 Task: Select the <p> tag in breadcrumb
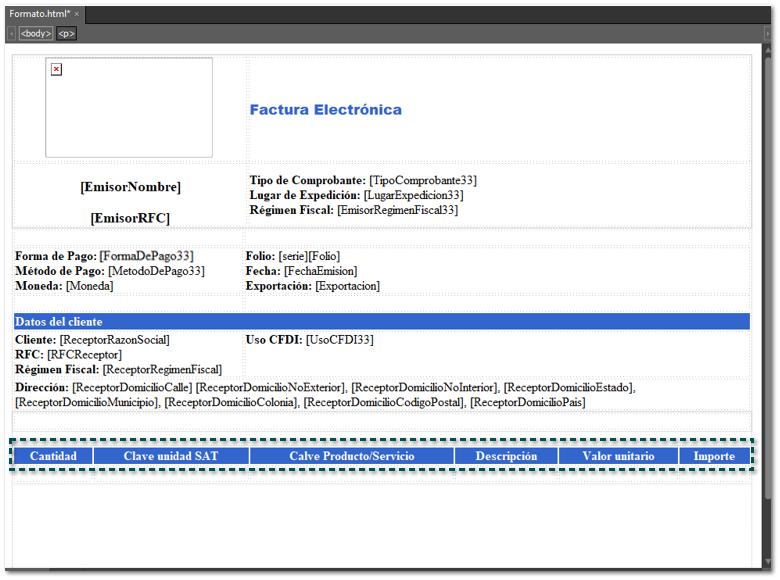tap(65, 33)
